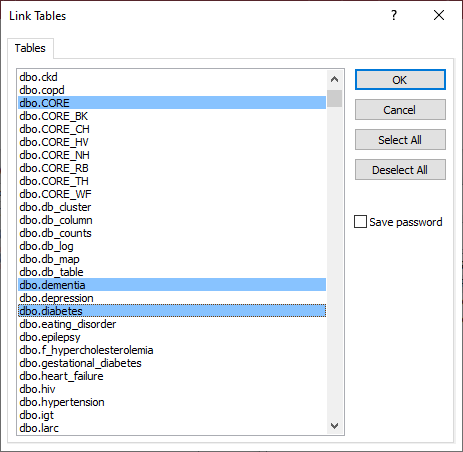This screenshot has height=452, width=463.
Task: Confirm selection with the OK button
Action: pos(400,80)
